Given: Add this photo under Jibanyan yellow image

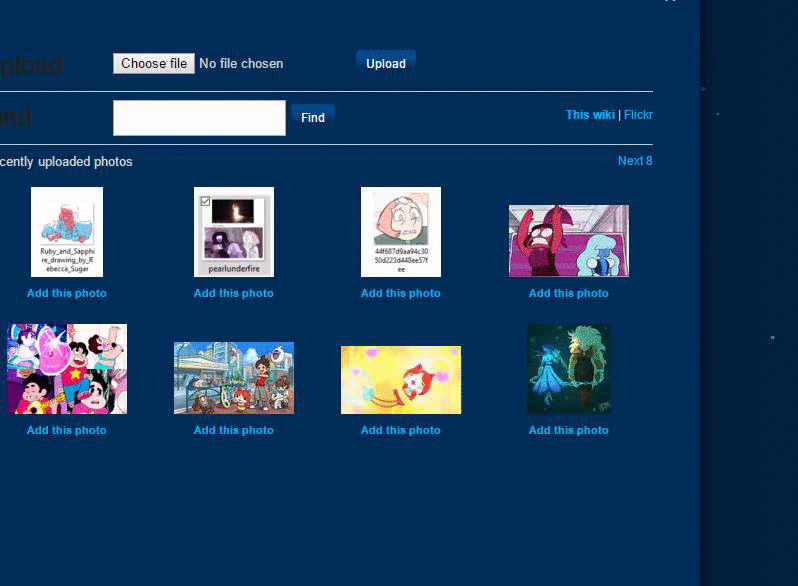Looking at the screenshot, I should 401,430.
